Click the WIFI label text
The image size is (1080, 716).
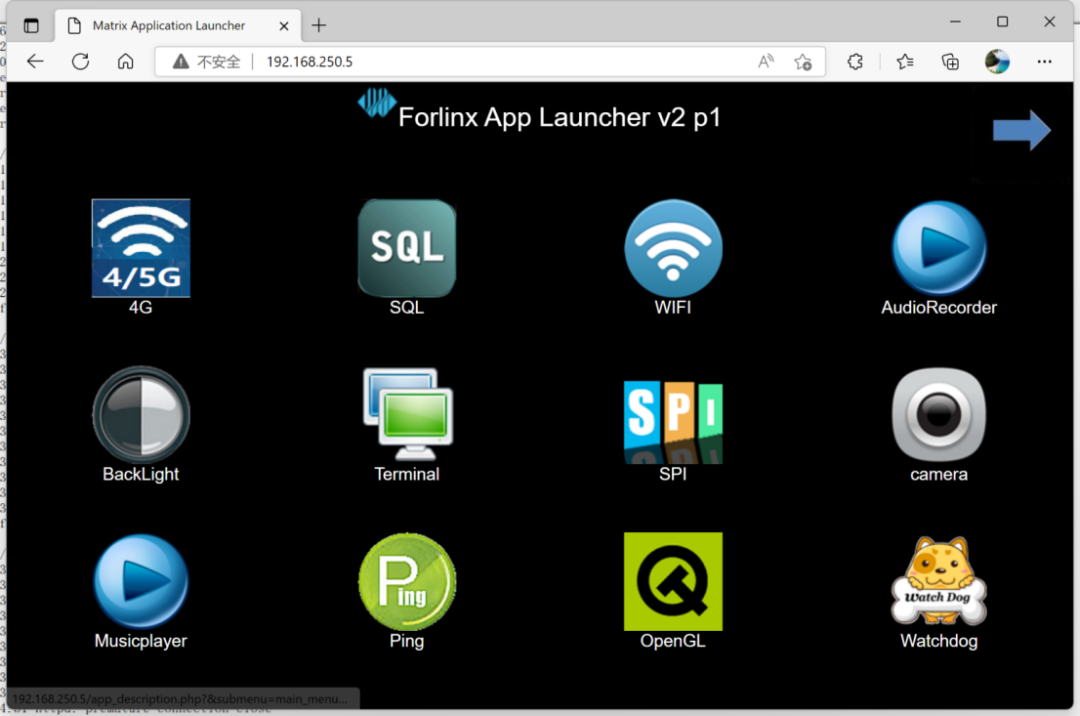(x=673, y=307)
